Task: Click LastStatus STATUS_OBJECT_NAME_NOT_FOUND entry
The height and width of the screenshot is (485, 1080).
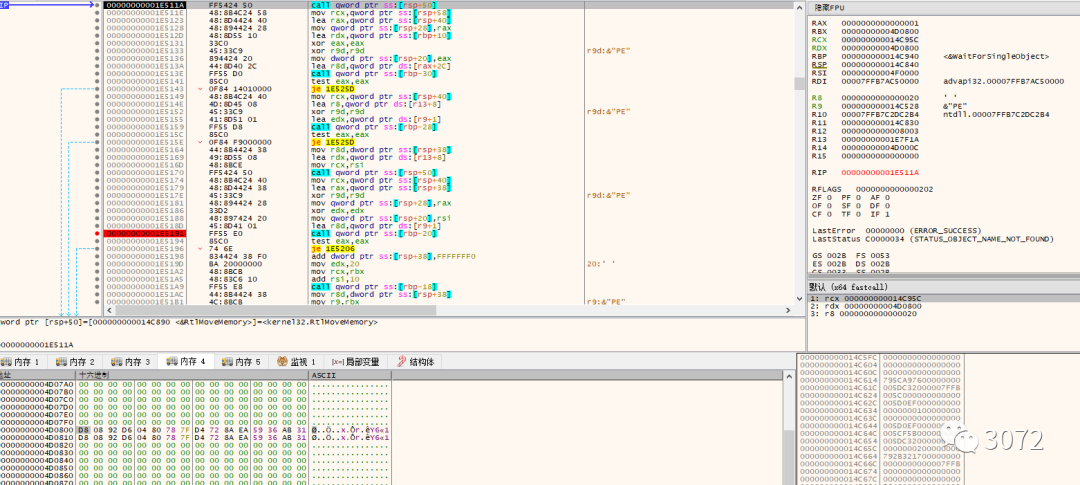Action: [x=932, y=239]
